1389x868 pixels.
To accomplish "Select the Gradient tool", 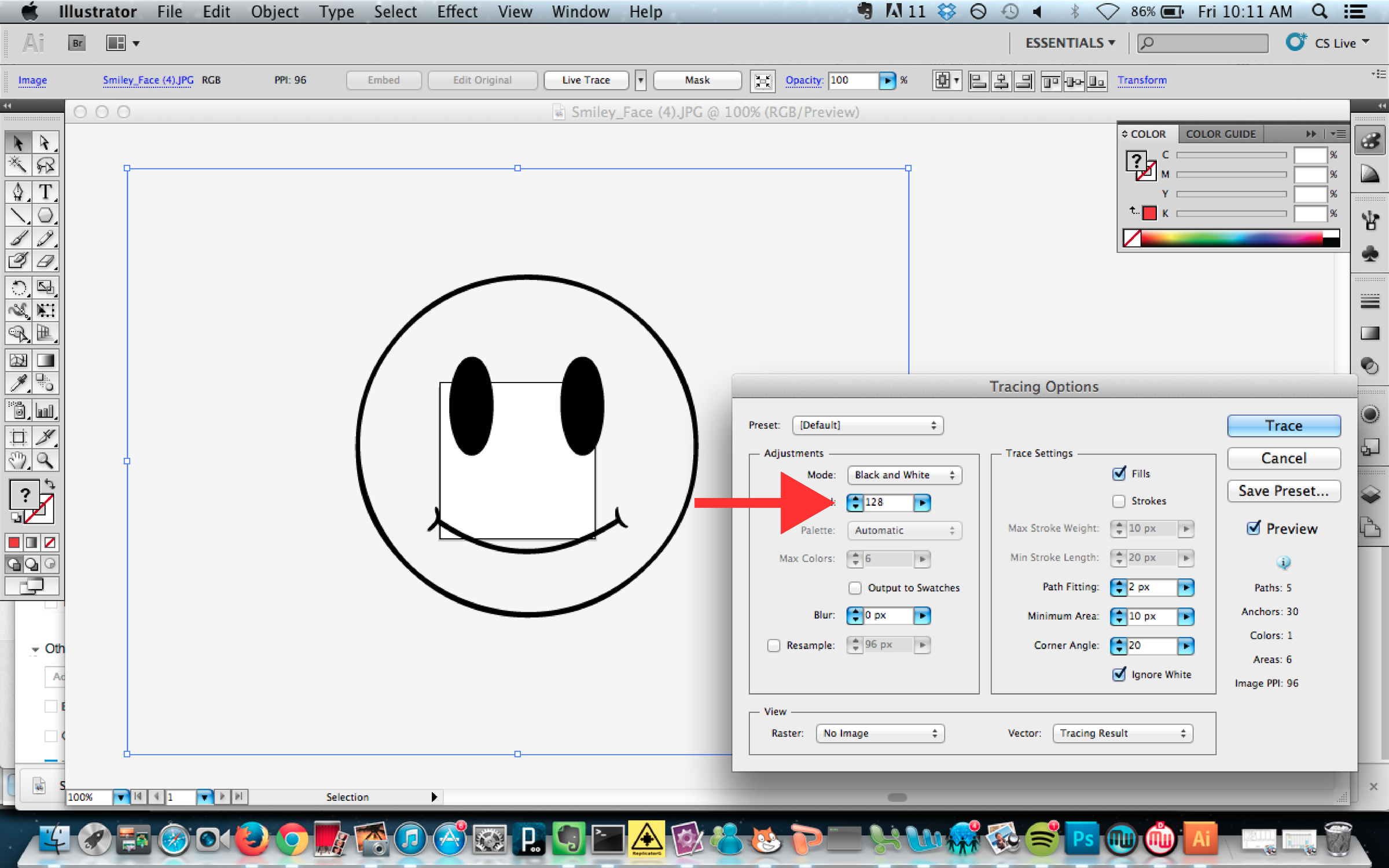I will [45, 361].
